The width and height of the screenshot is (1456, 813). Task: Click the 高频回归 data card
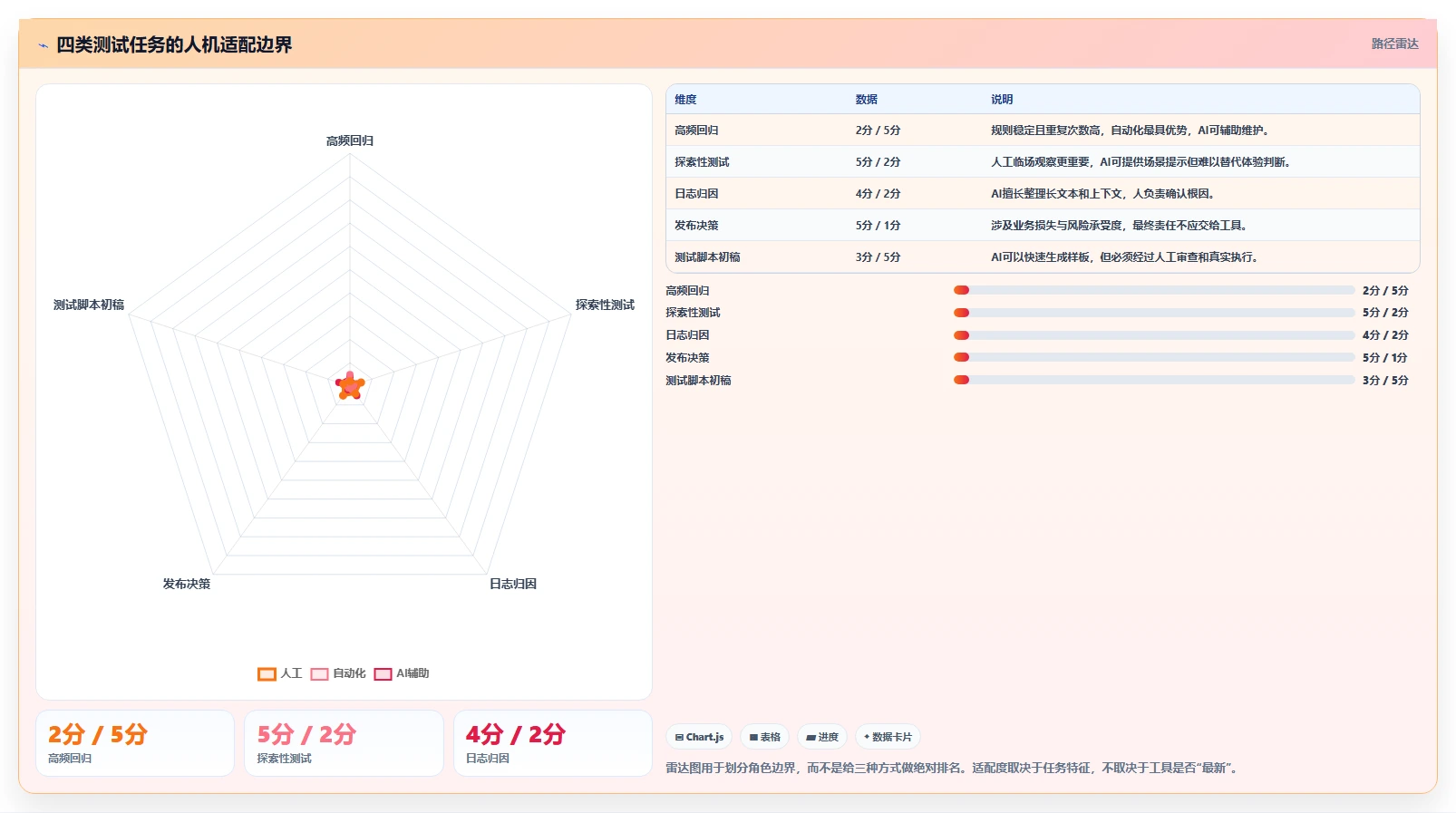(x=135, y=743)
